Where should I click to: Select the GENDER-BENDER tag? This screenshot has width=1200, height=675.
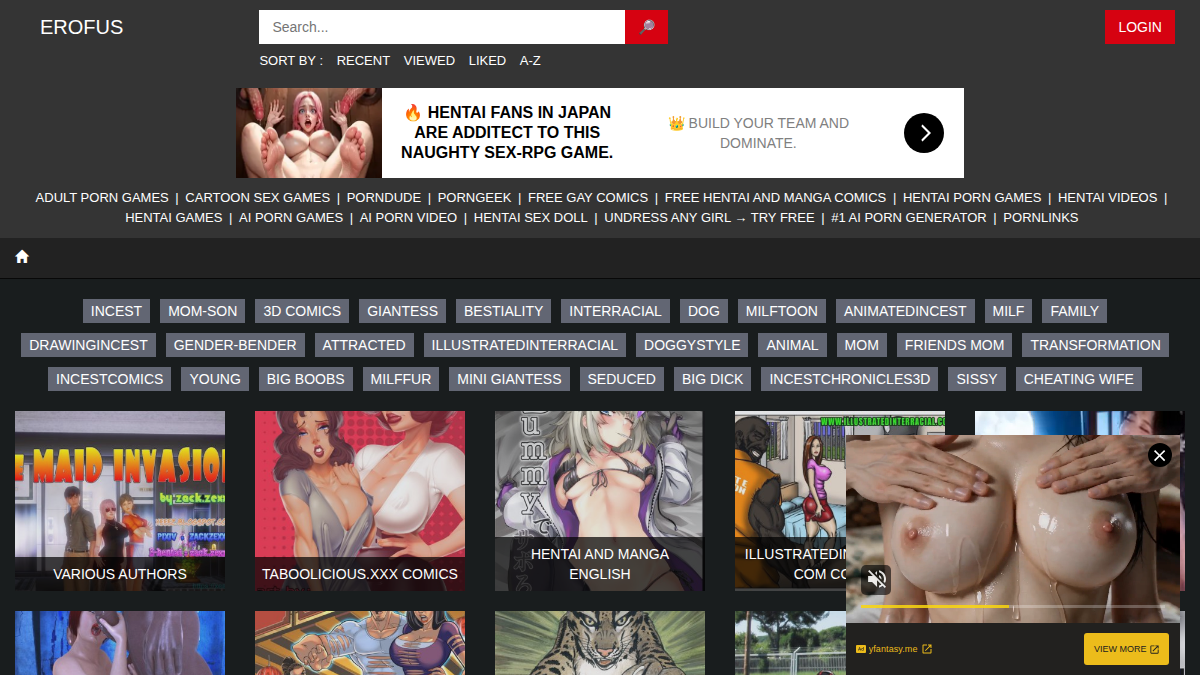[x=235, y=345]
